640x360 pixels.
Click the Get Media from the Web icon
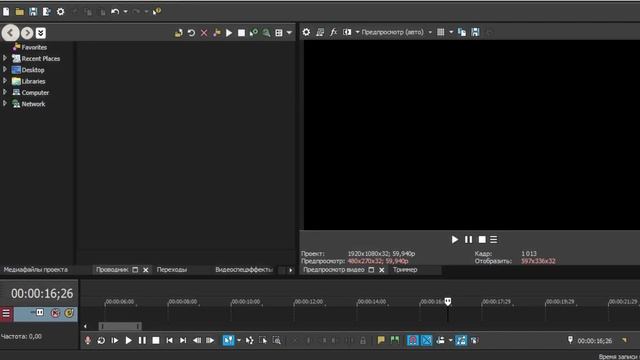tap(266, 33)
